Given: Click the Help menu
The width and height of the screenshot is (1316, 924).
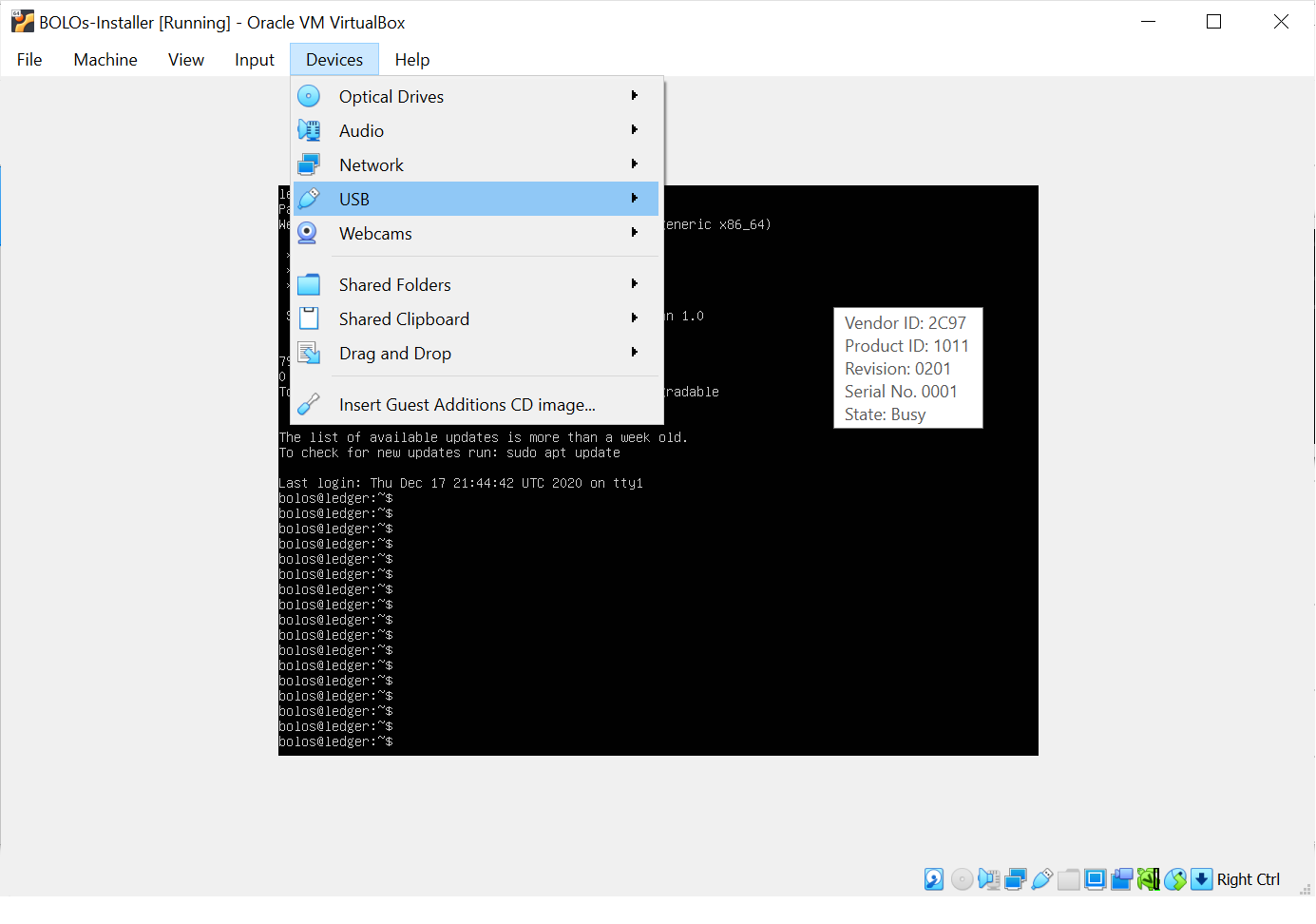Looking at the screenshot, I should tap(411, 59).
